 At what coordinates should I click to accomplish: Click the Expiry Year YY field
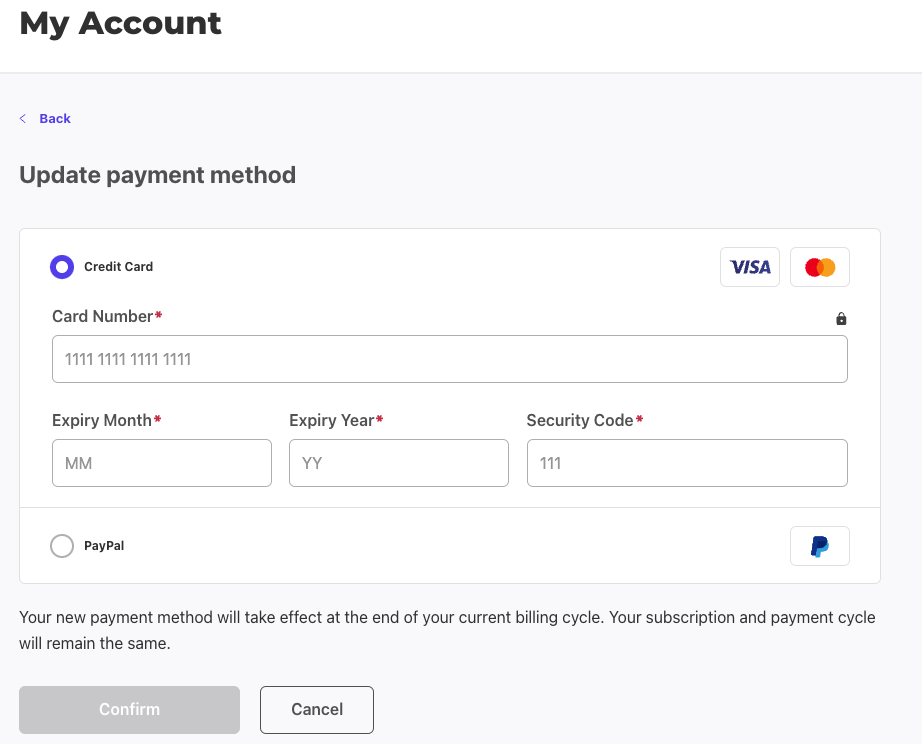tap(398, 463)
